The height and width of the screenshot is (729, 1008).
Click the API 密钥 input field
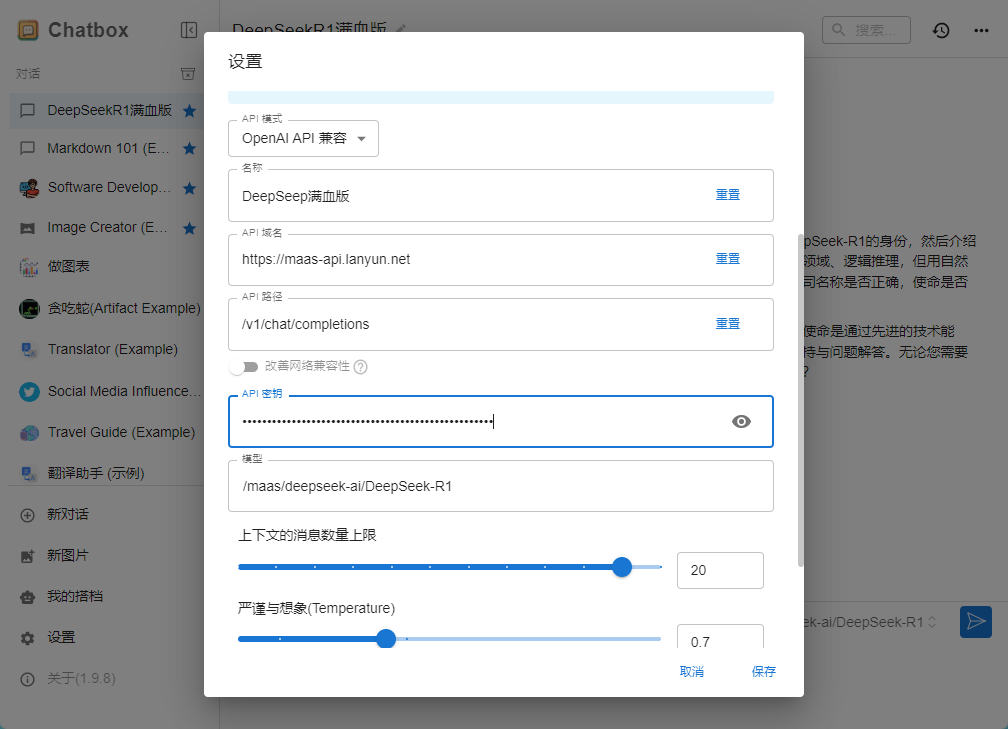click(x=501, y=422)
